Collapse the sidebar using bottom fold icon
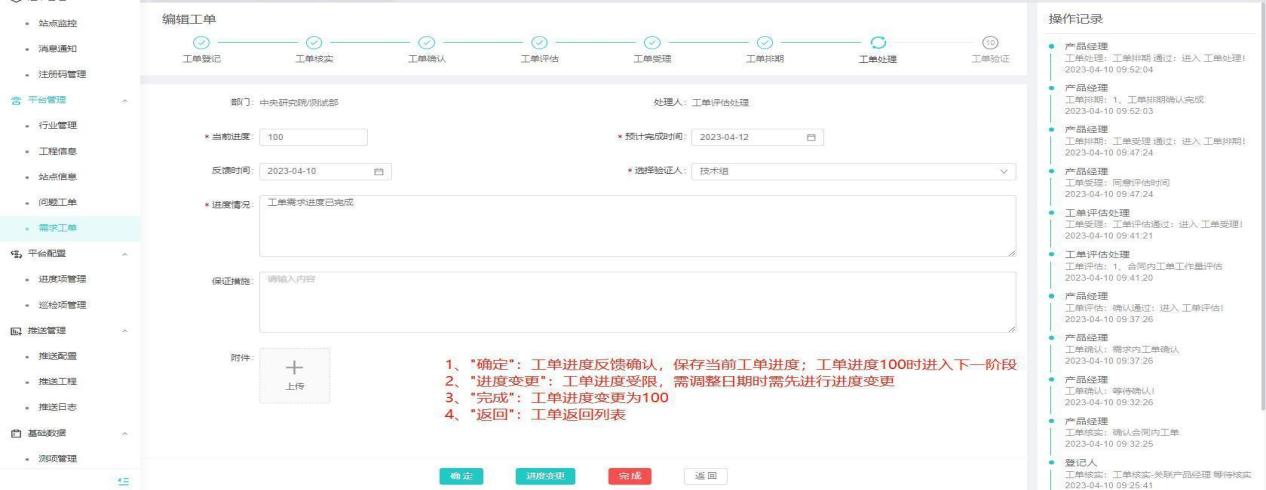Viewport: 1266px width, 490px height. (x=122, y=482)
